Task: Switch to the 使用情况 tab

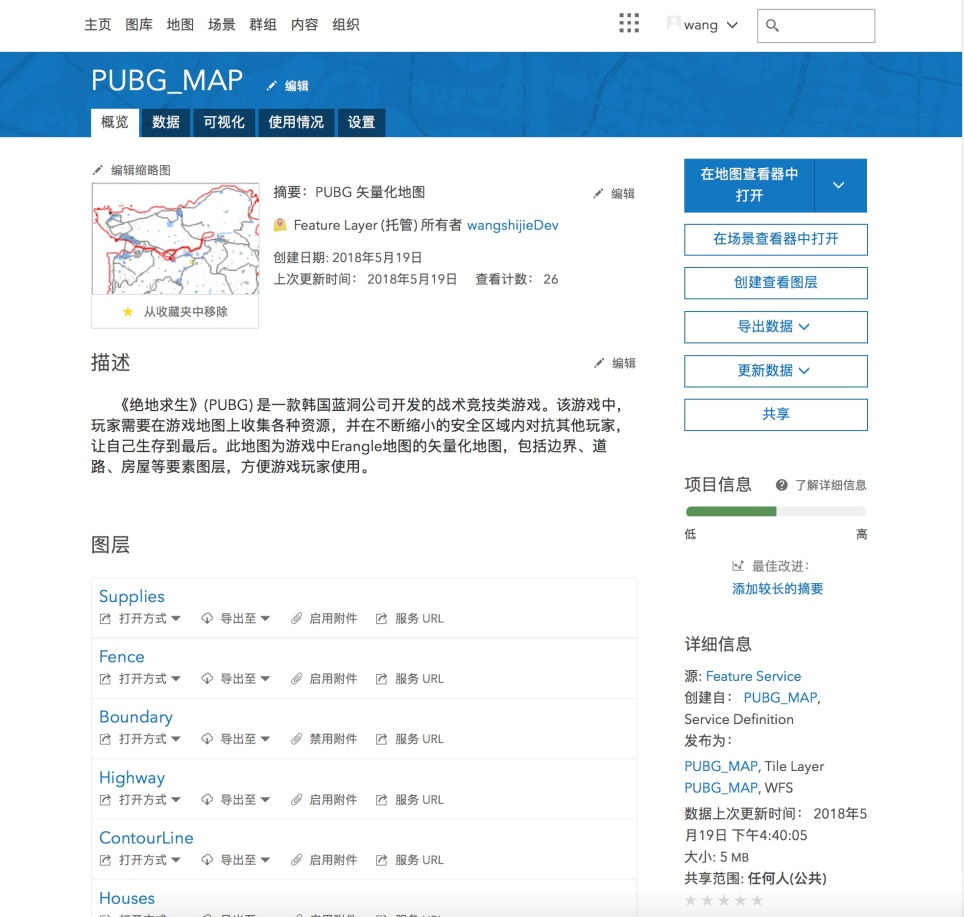Action: coord(296,122)
